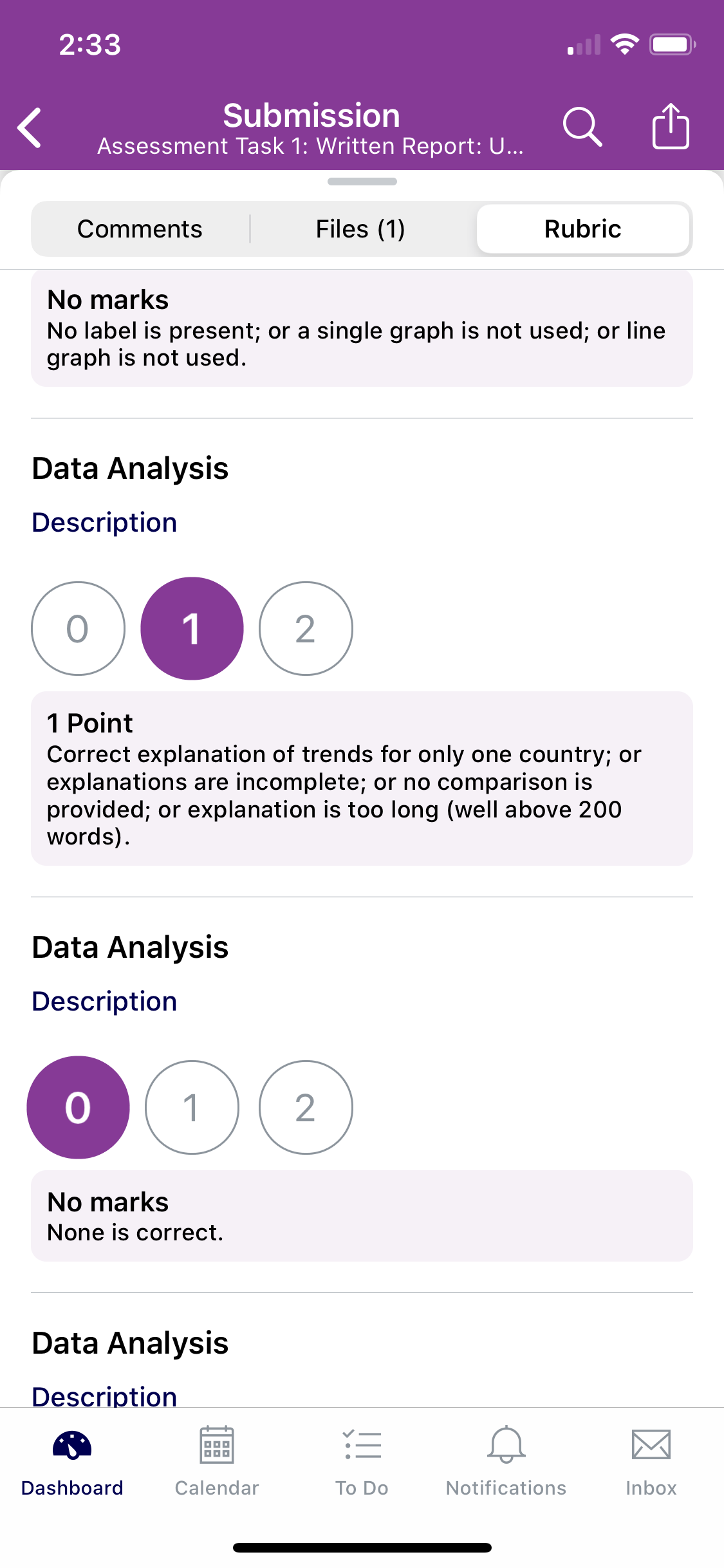Open search with magnifier icon

click(582, 127)
